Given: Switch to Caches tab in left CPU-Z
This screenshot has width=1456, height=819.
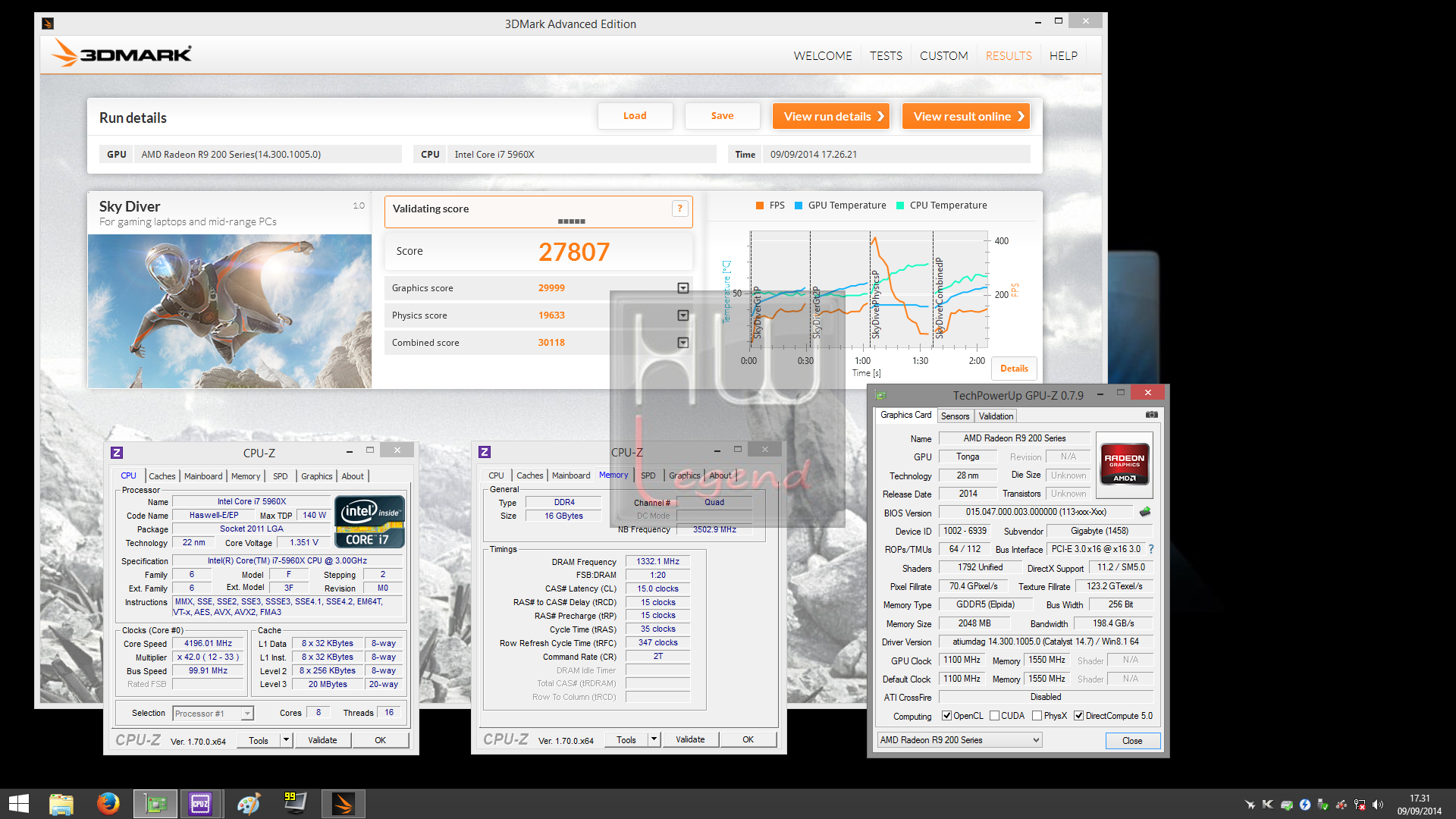Looking at the screenshot, I should click(x=162, y=476).
